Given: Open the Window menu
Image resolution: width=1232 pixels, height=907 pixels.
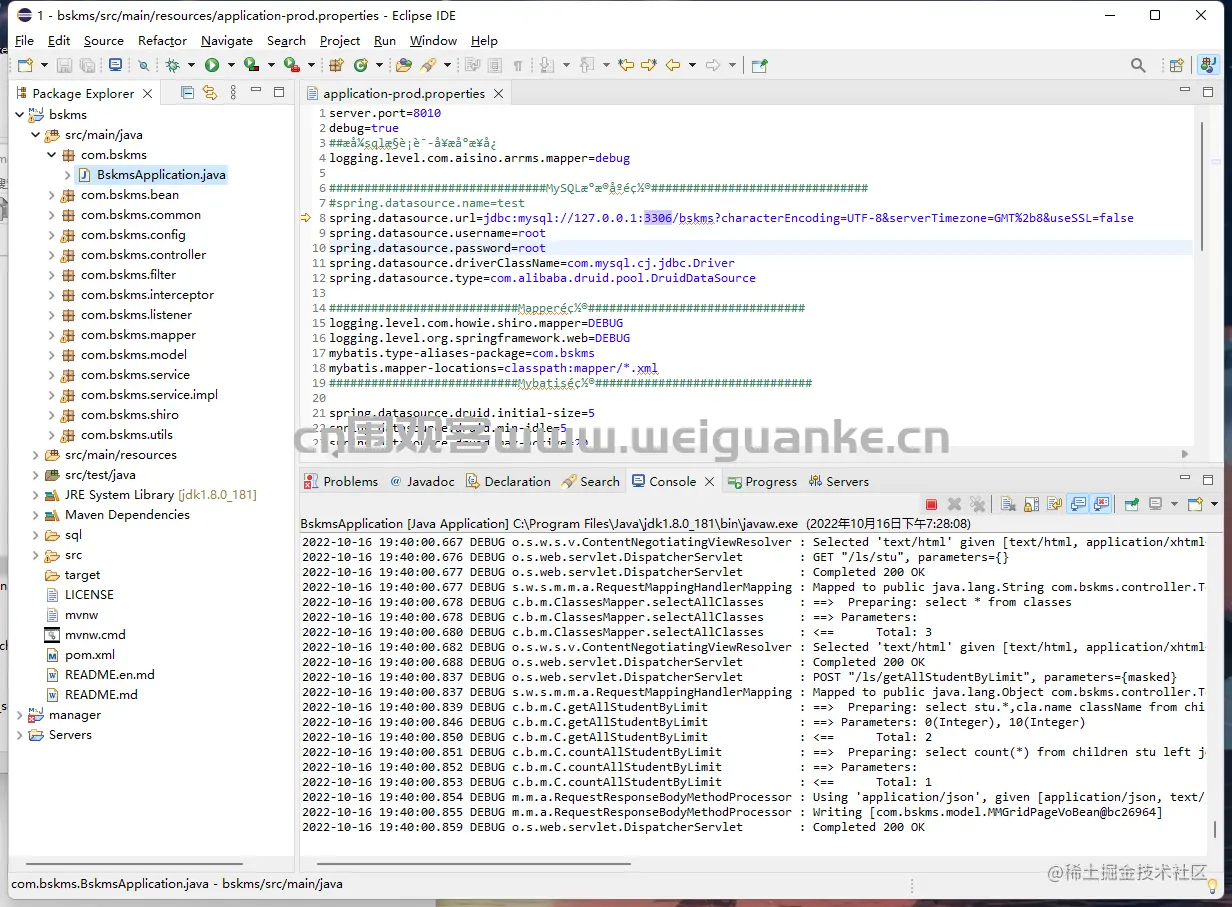Looking at the screenshot, I should click(433, 40).
